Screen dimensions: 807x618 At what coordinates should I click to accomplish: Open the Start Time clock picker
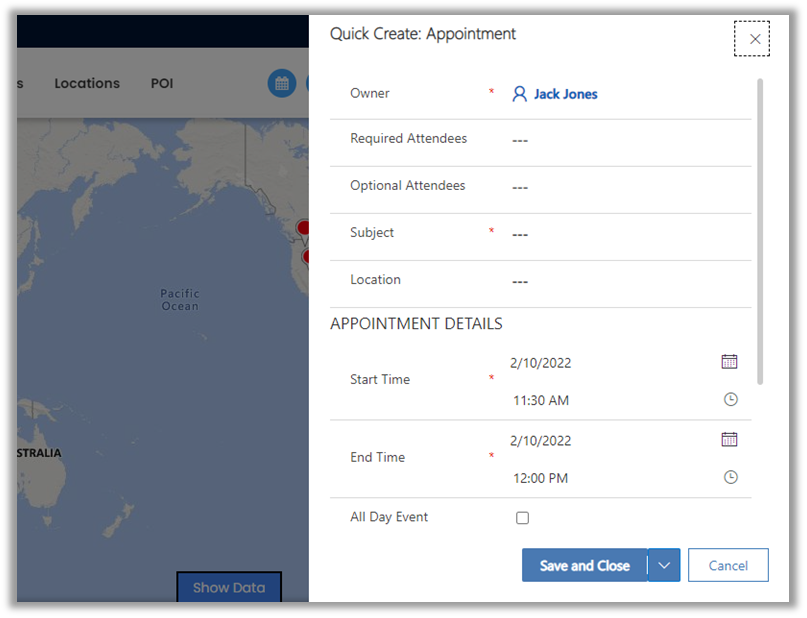pyautogui.click(x=730, y=400)
